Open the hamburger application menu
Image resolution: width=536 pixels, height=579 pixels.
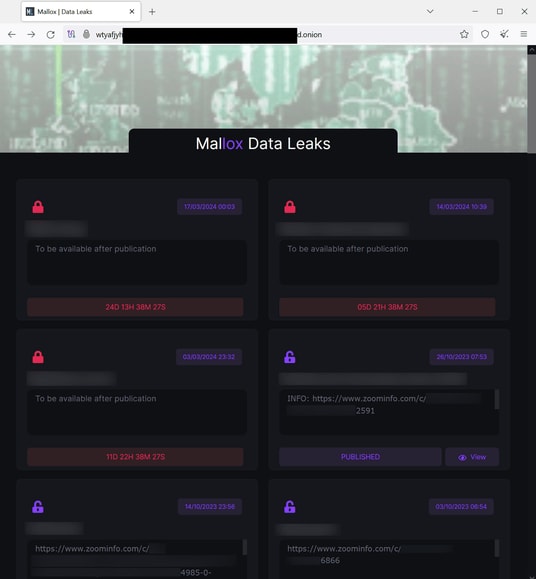point(524,34)
